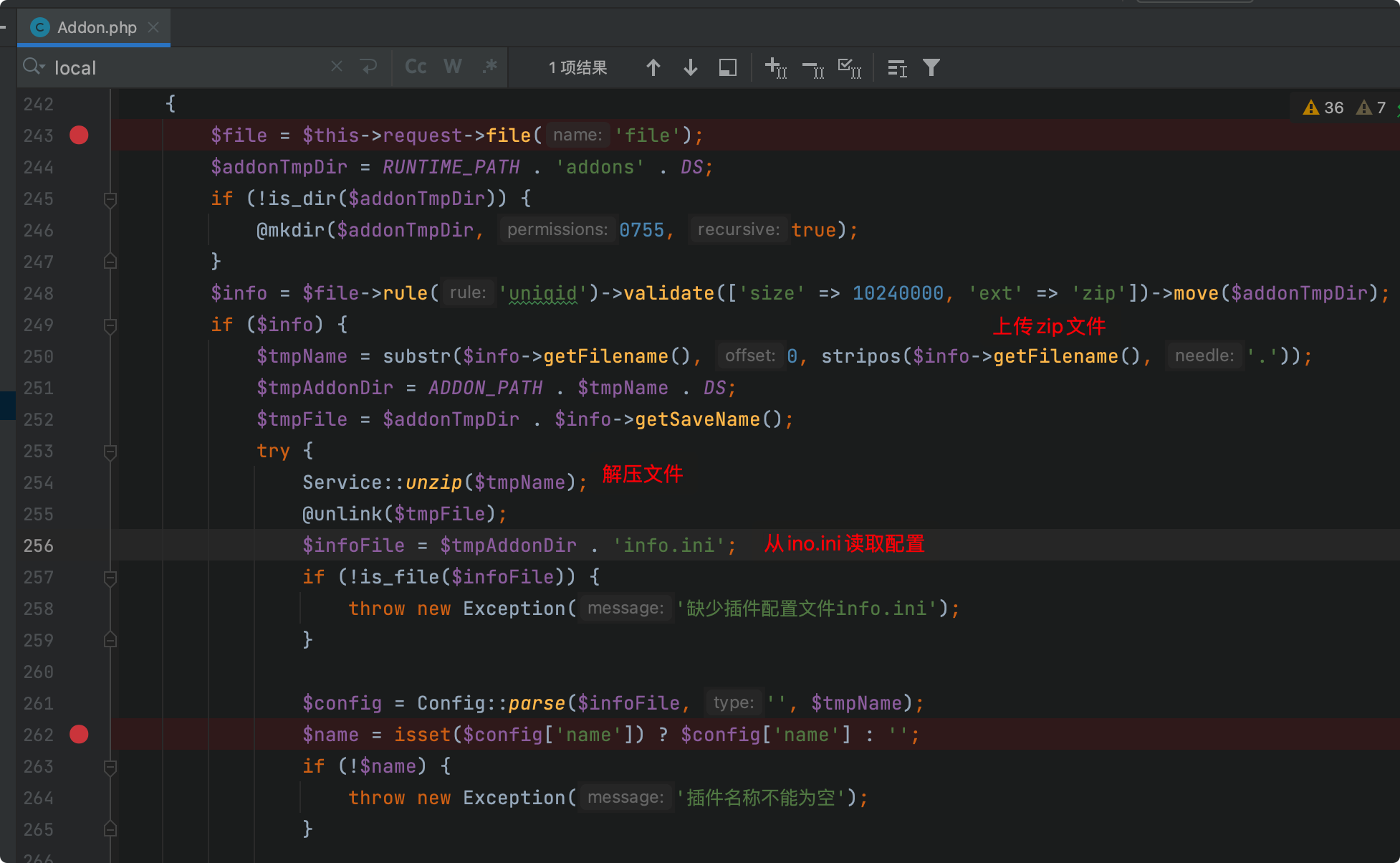Click RUNTIME_PATH constant on line 244
1400x863 pixels.
click(x=451, y=167)
